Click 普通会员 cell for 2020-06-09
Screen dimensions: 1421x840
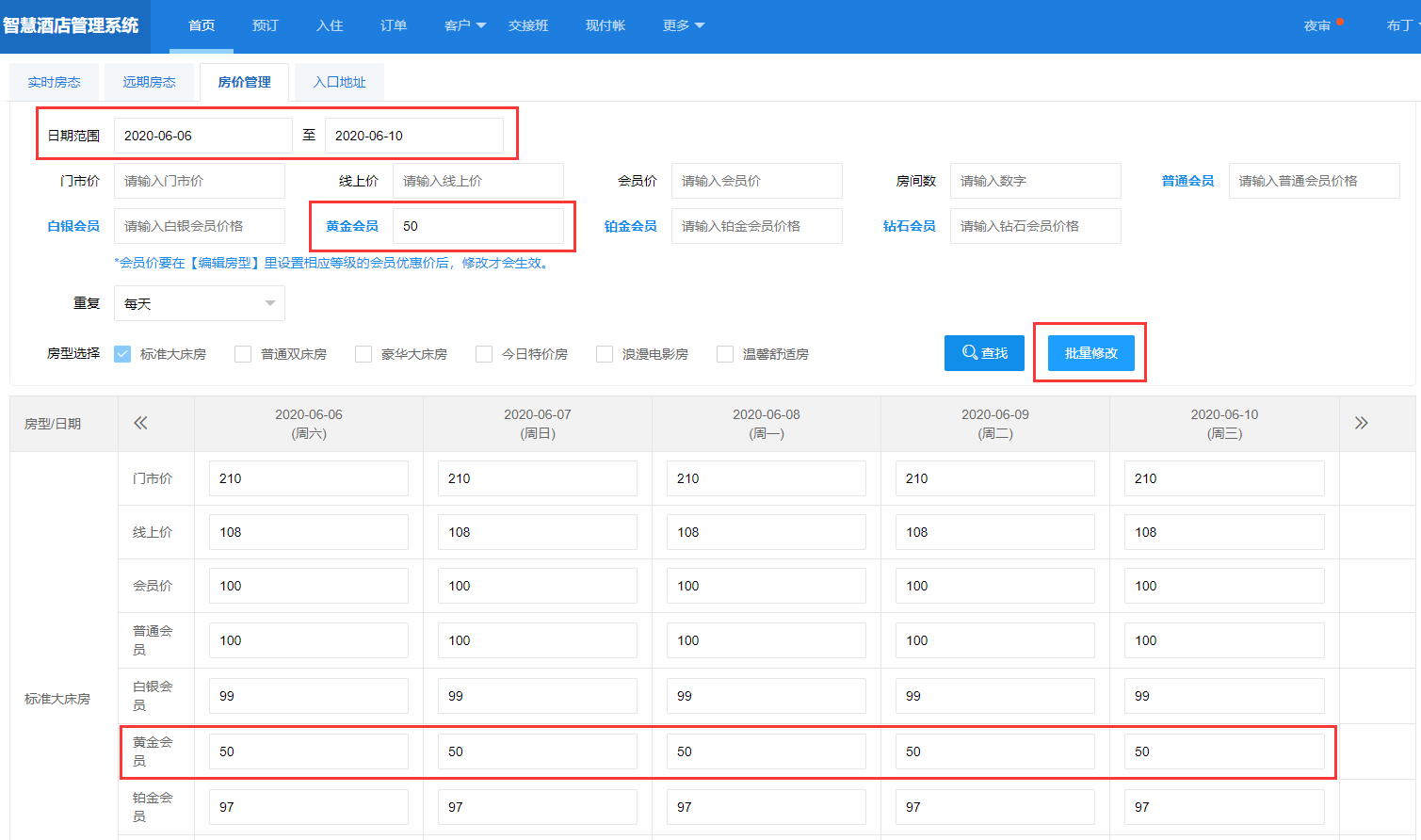995,640
